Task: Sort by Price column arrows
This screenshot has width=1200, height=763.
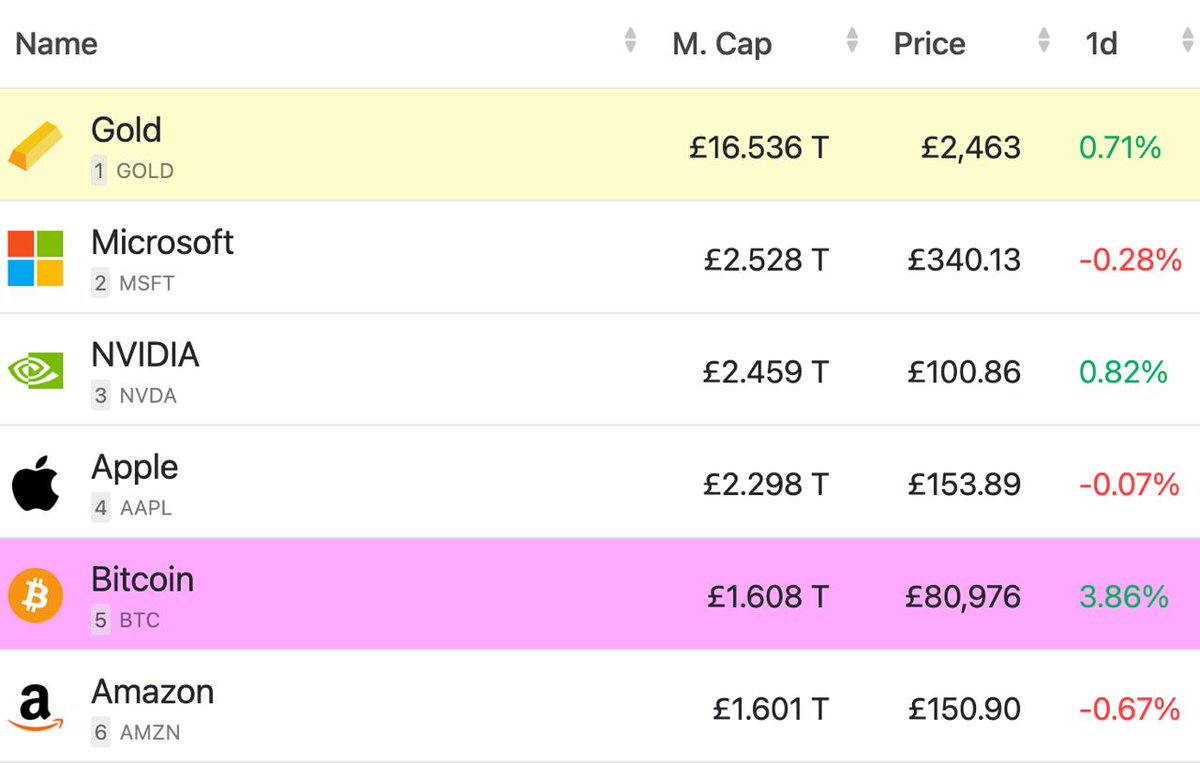Action: [1044, 41]
